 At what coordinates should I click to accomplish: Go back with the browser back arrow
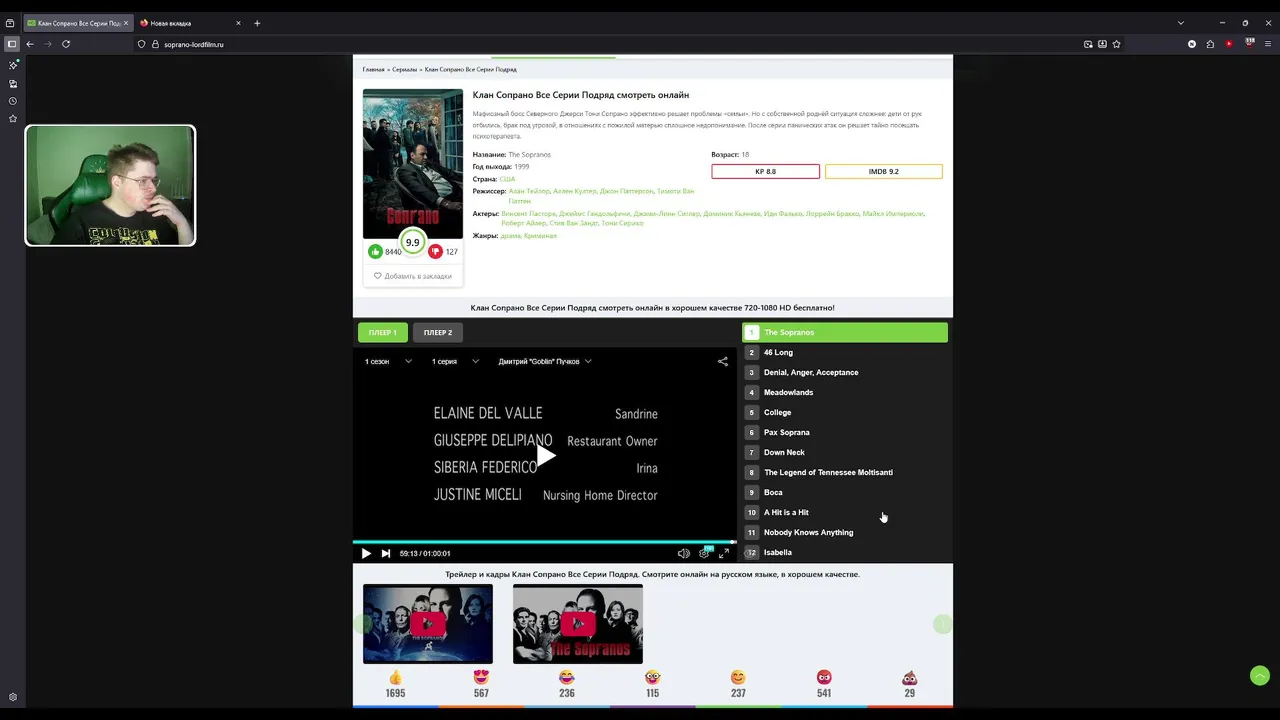click(30, 44)
